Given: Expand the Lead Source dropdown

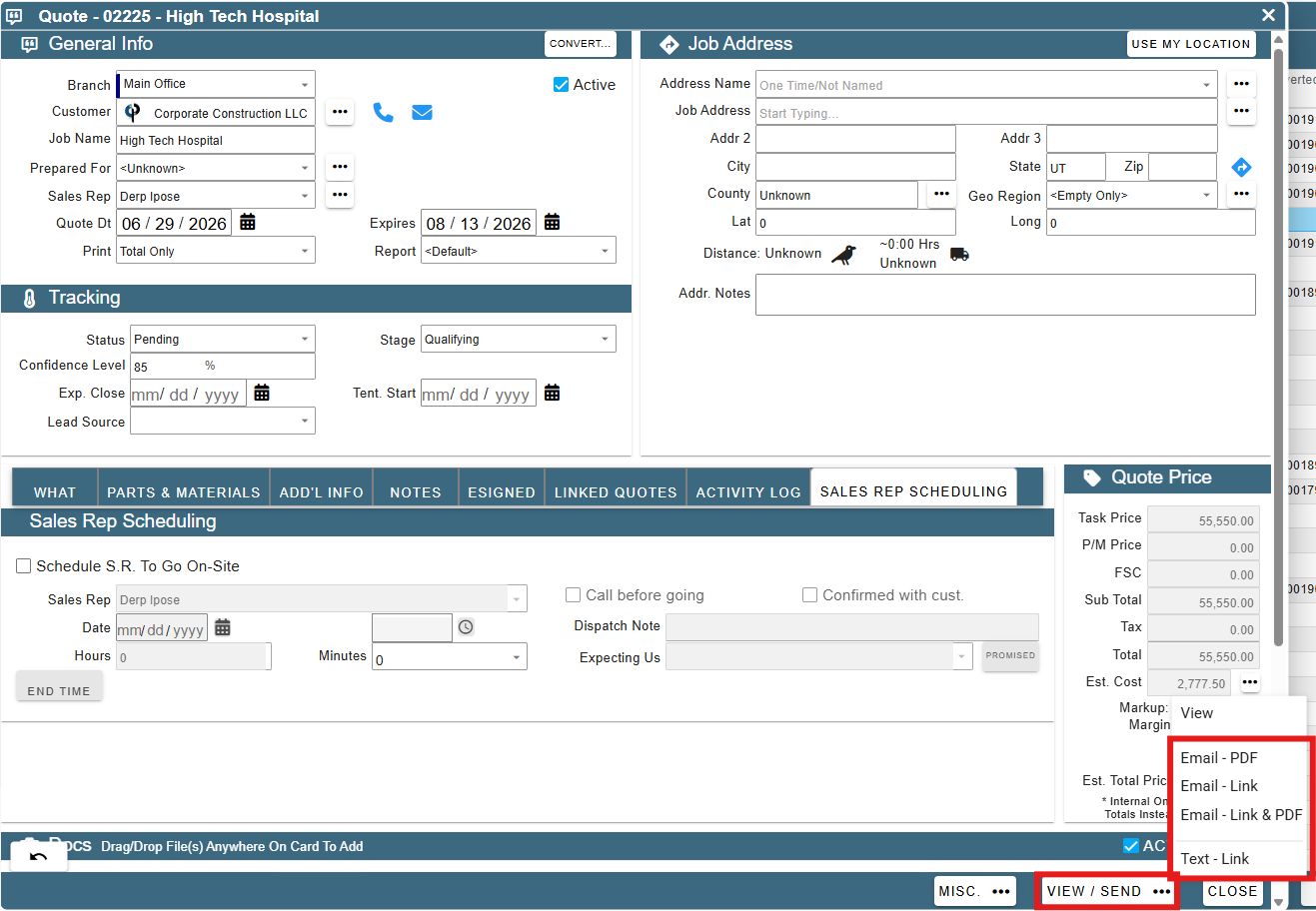Looking at the screenshot, I should tap(223, 421).
